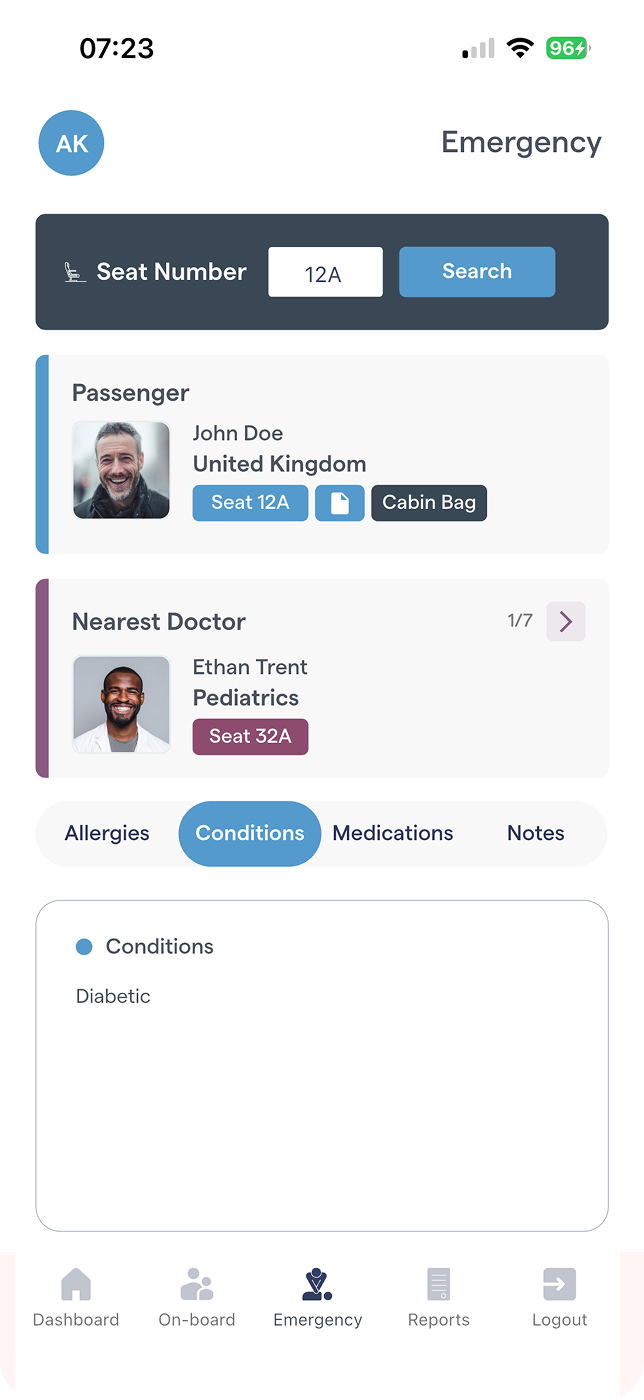644x1400 pixels.
Task: Open John Doe's passenger photo
Action: (121, 470)
